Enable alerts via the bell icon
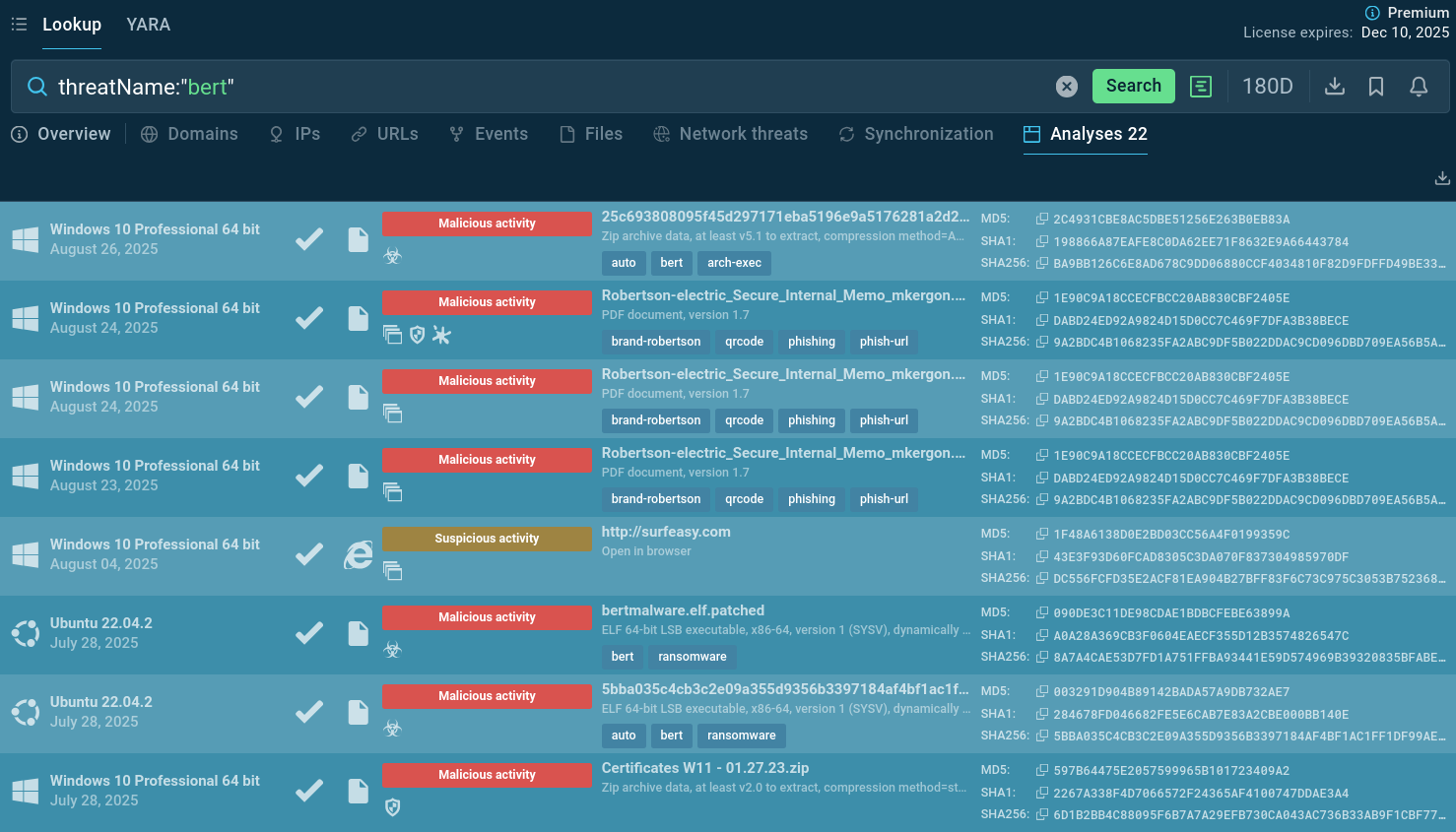The image size is (1456, 832). point(1419,87)
